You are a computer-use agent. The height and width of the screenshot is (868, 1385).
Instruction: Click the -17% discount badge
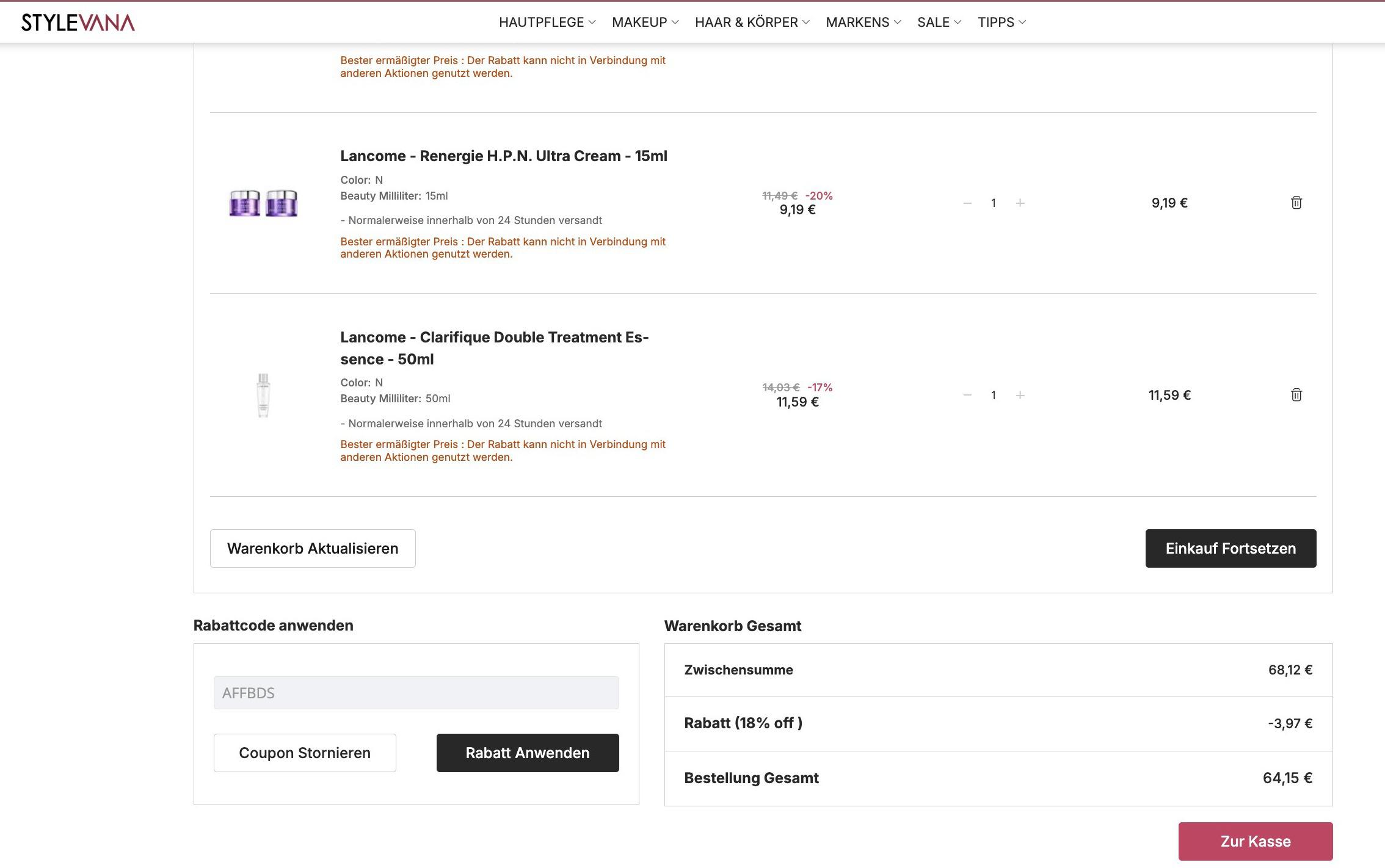pyautogui.click(x=820, y=388)
